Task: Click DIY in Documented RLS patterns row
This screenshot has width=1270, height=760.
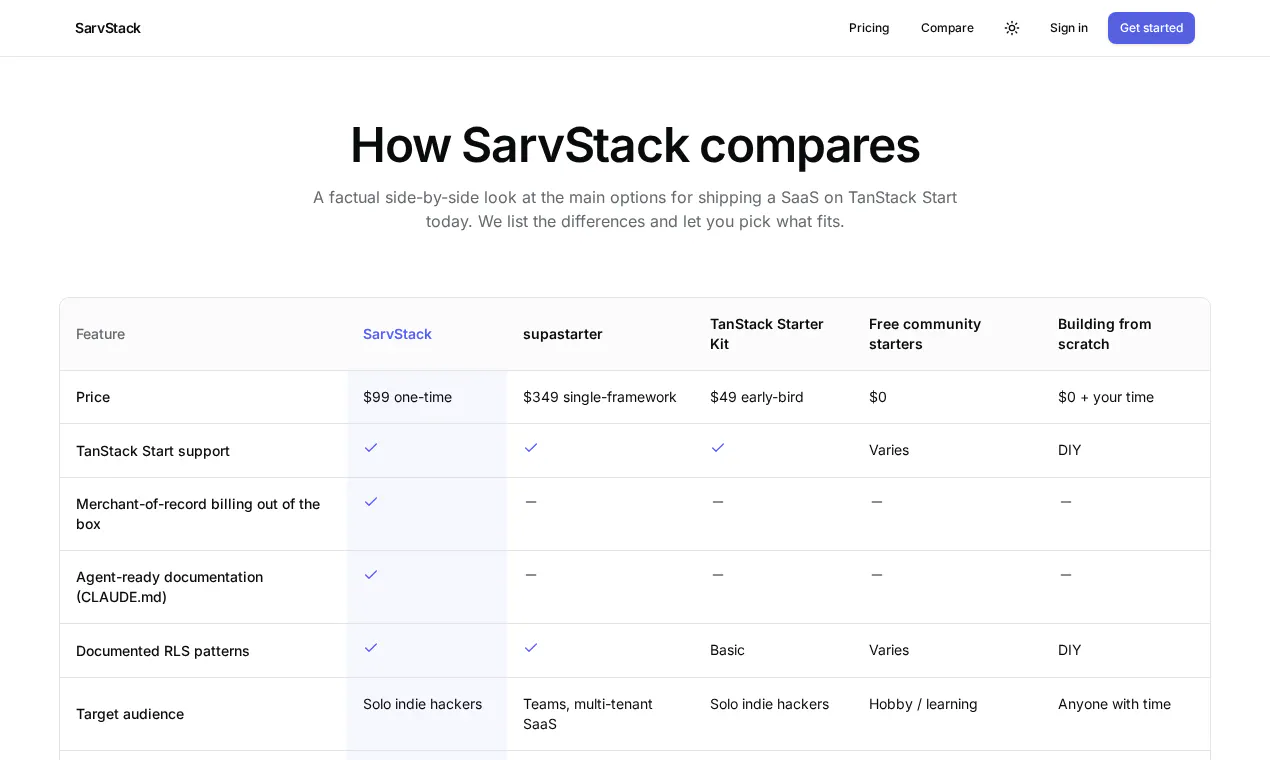Action: coord(1070,650)
